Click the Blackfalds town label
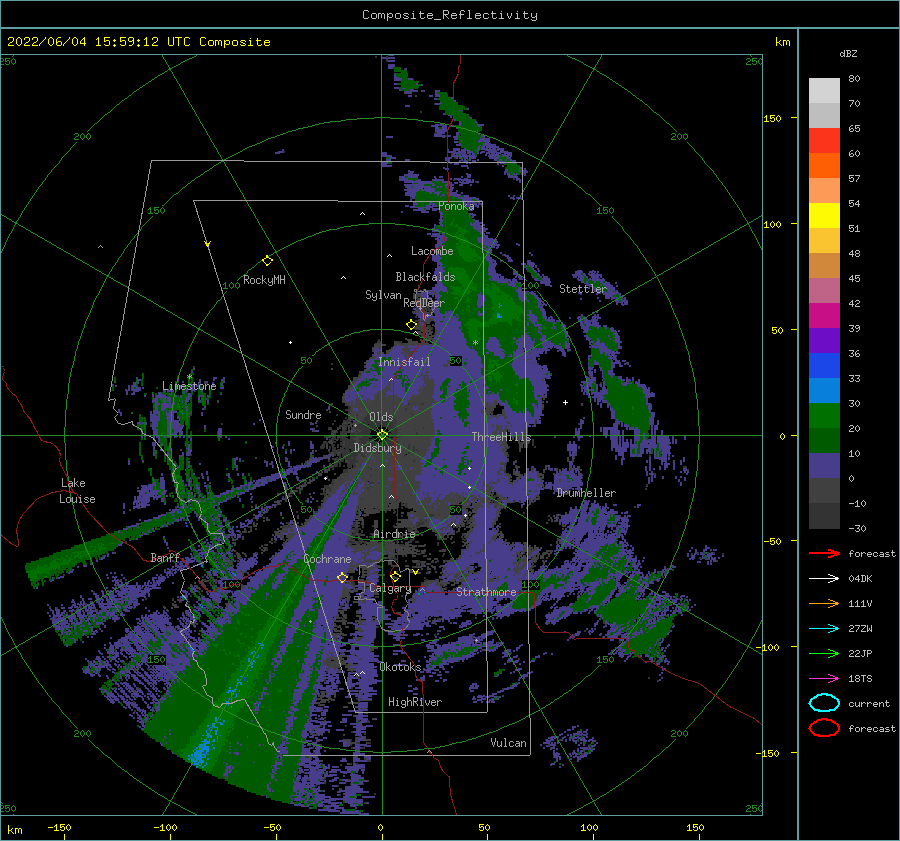 pos(425,277)
